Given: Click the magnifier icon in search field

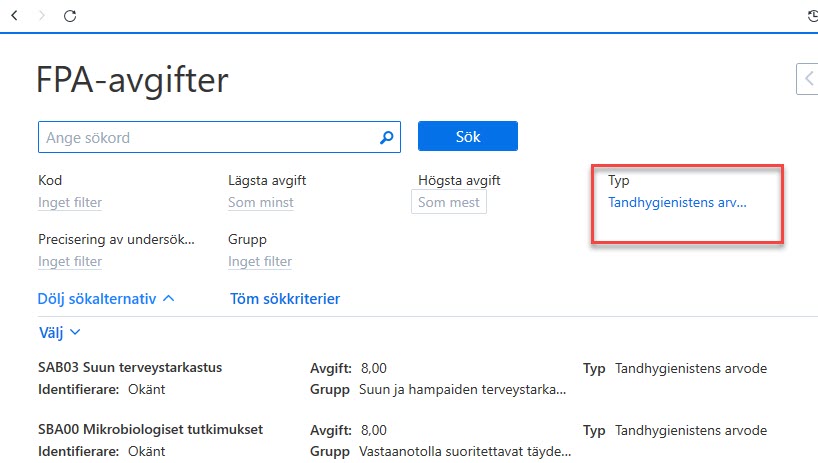Looking at the screenshot, I should (x=387, y=137).
